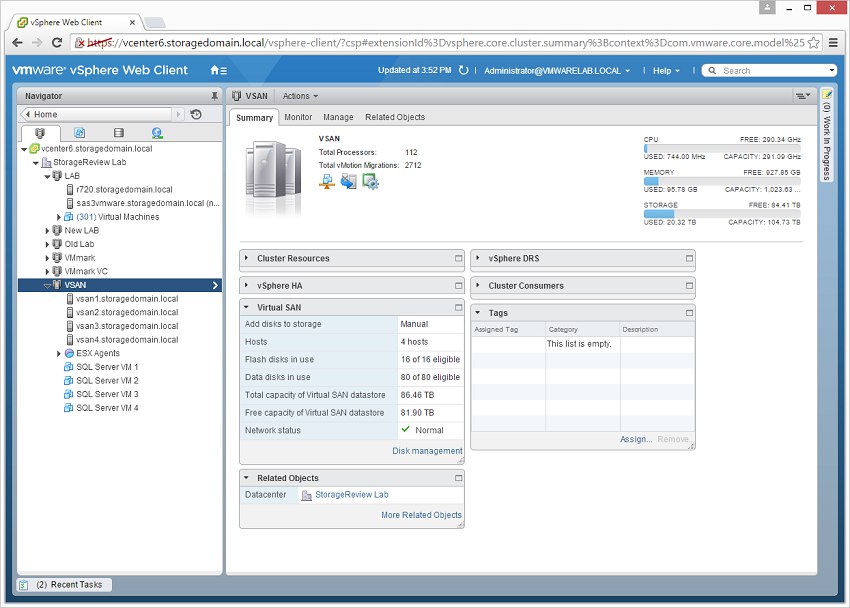Select vsan1.storagedomain.local host in tree

click(x=127, y=299)
